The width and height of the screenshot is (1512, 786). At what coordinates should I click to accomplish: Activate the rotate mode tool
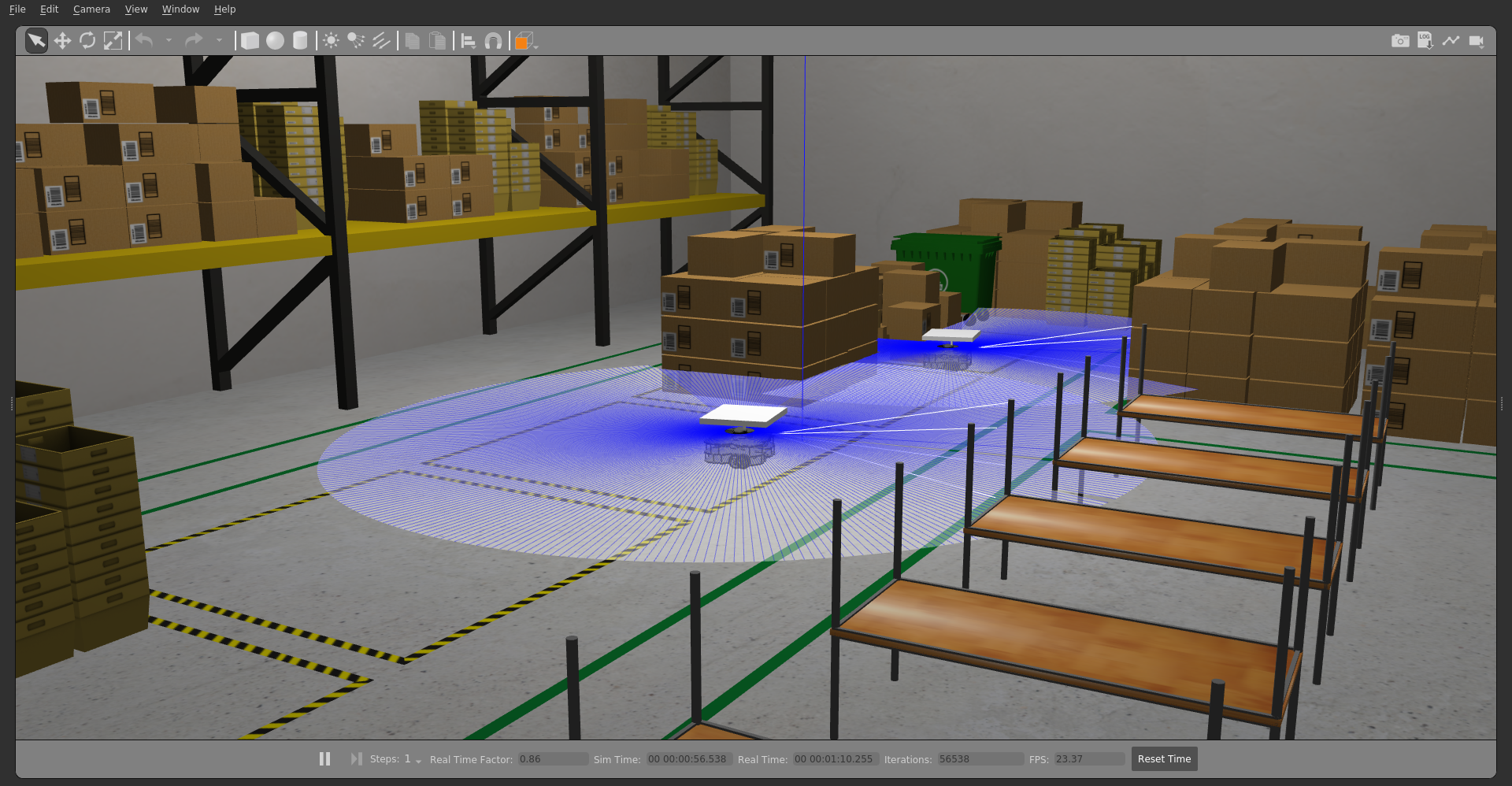pyautogui.click(x=87, y=40)
